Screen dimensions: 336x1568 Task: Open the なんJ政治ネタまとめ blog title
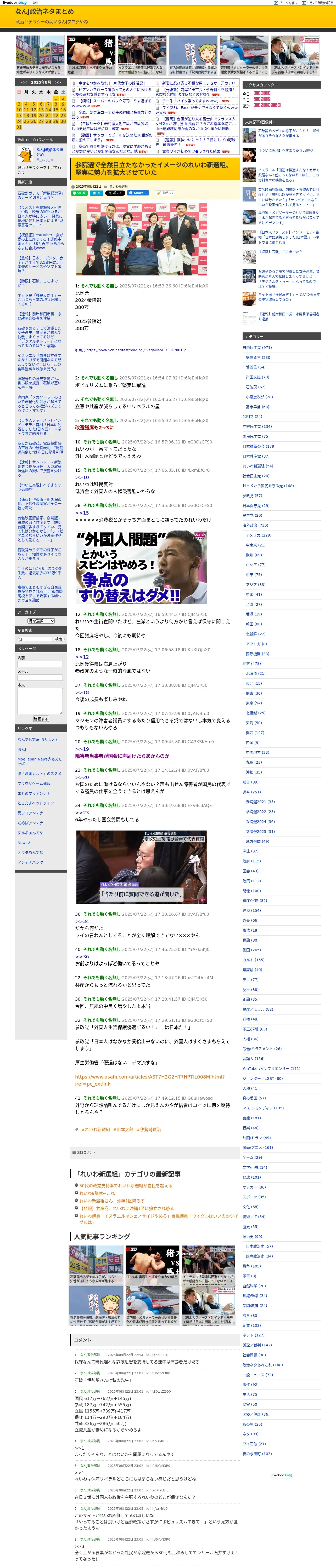[45, 11]
